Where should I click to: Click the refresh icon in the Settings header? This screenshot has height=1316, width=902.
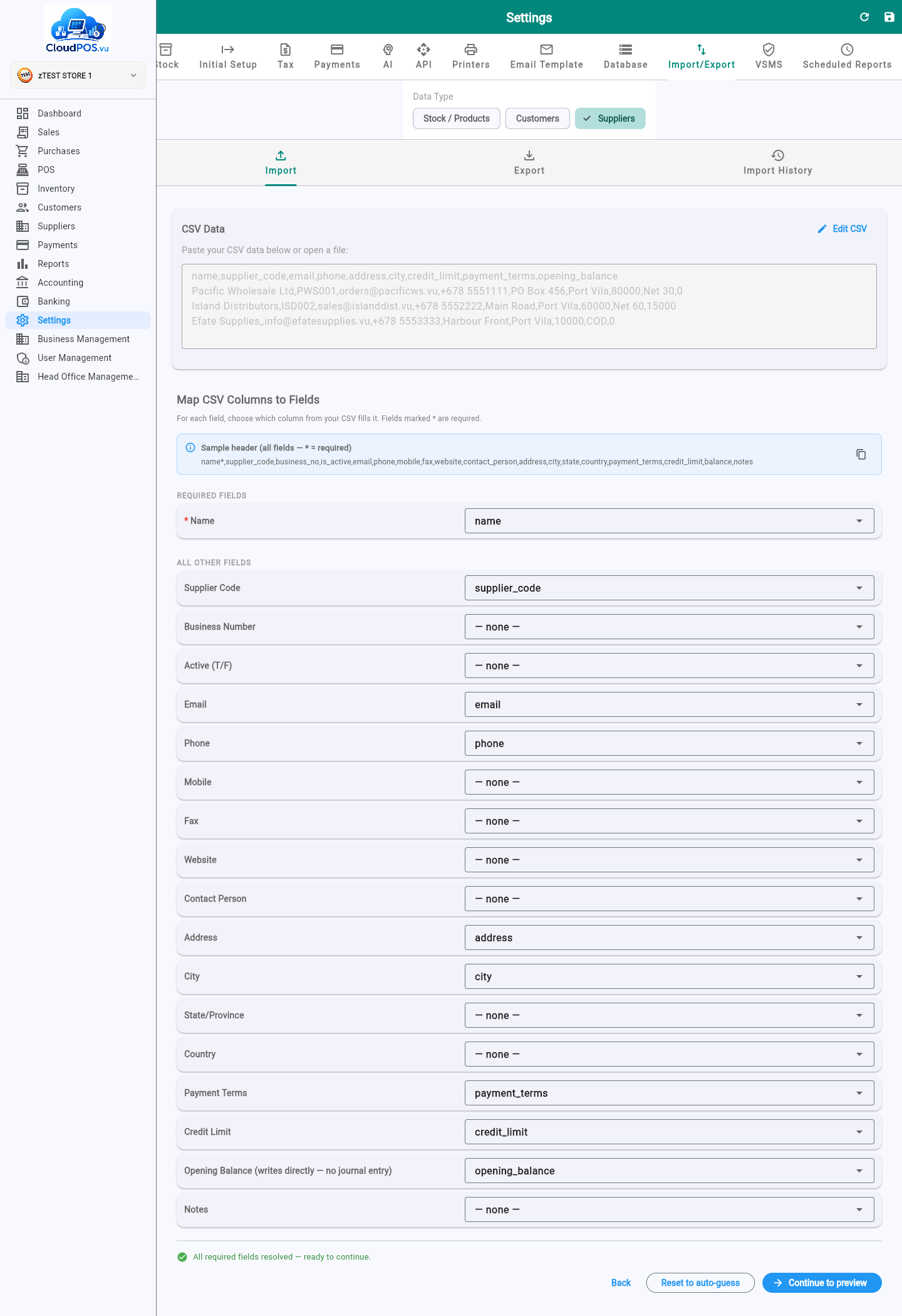point(864,17)
